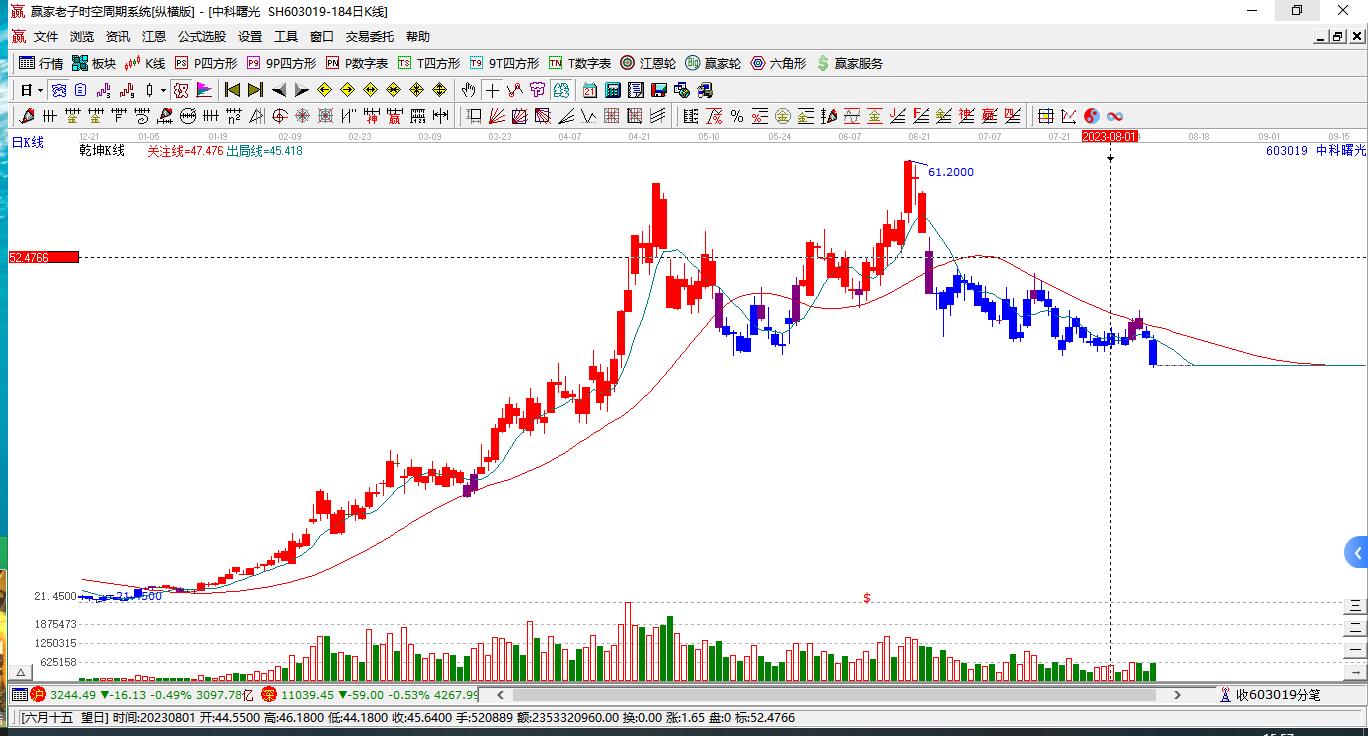Screen dimensions: 1368x736
Task: Click the calculator icon in the toolbar
Action: coord(613,90)
